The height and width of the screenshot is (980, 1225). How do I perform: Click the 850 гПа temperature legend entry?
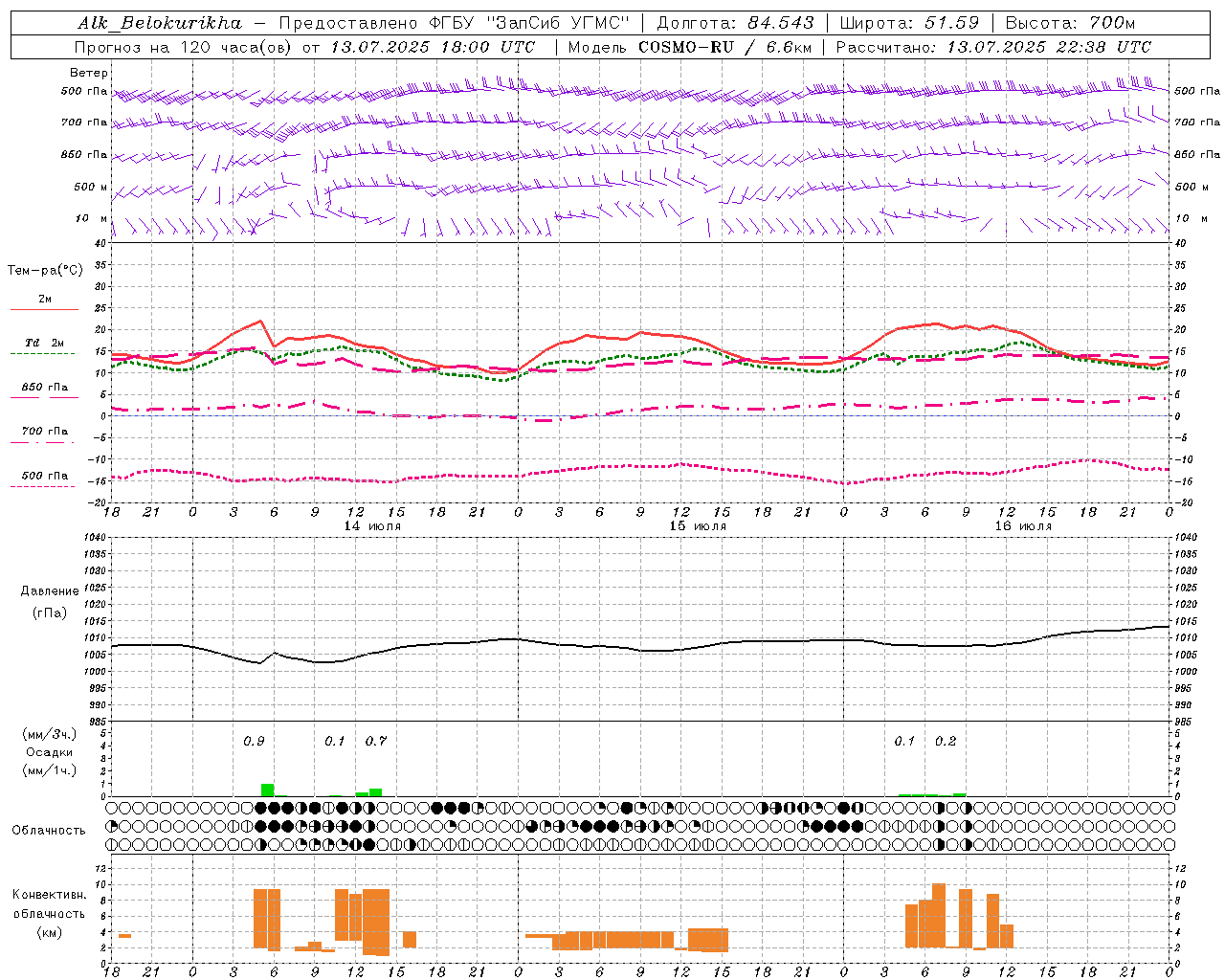coord(44,388)
